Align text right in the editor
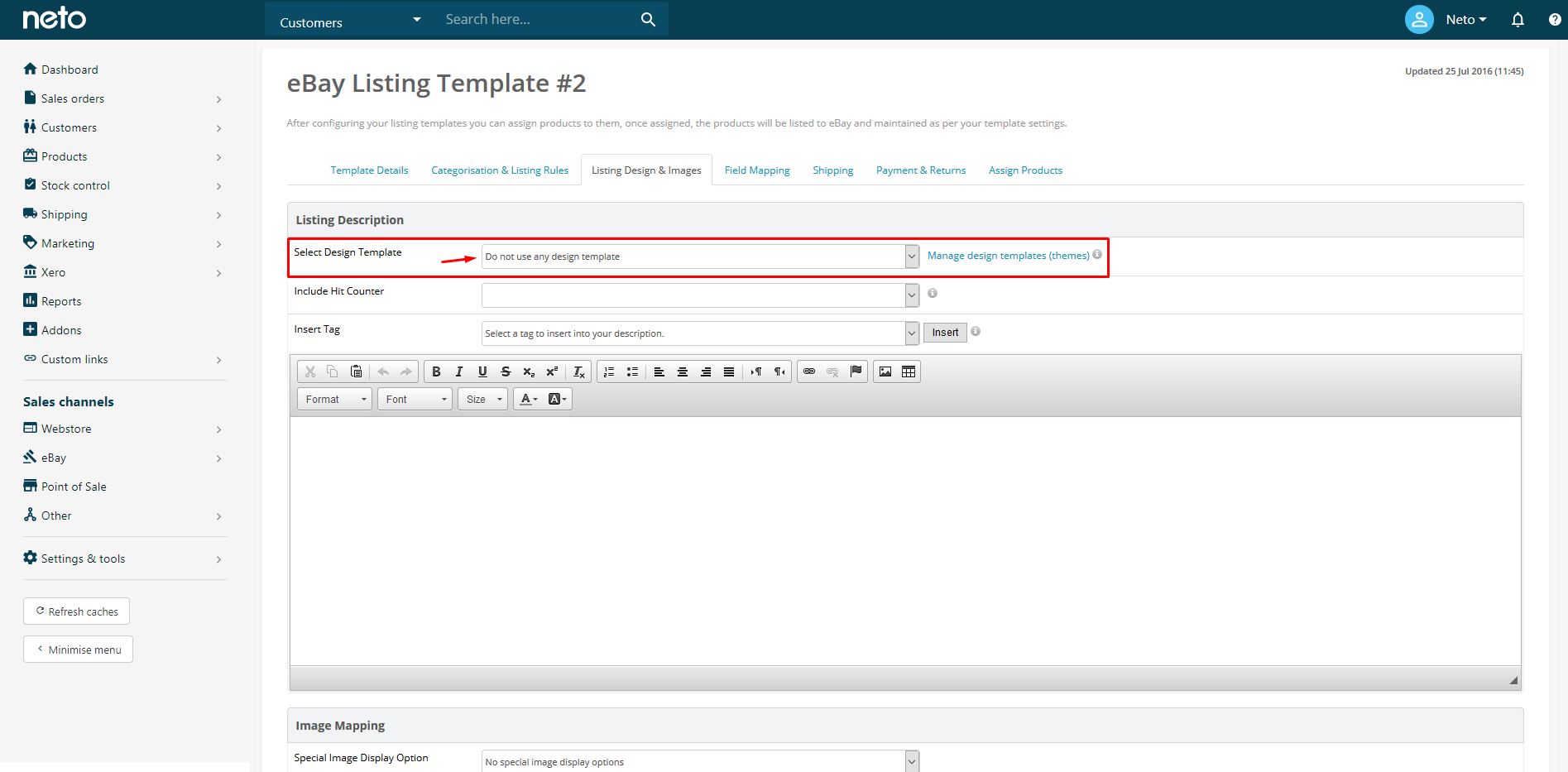 tap(706, 372)
